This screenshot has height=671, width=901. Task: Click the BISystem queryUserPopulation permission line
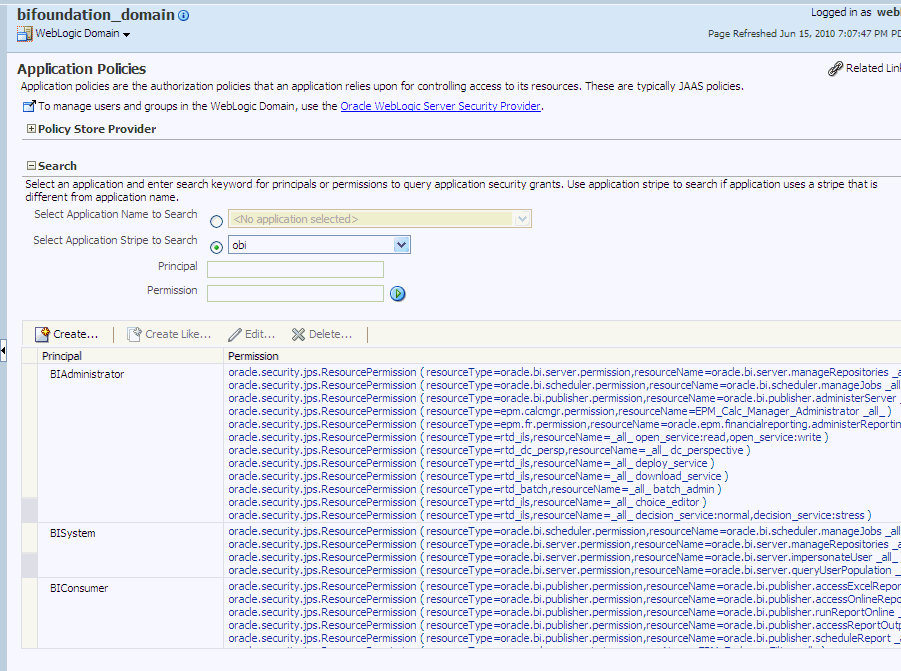(564, 570)
